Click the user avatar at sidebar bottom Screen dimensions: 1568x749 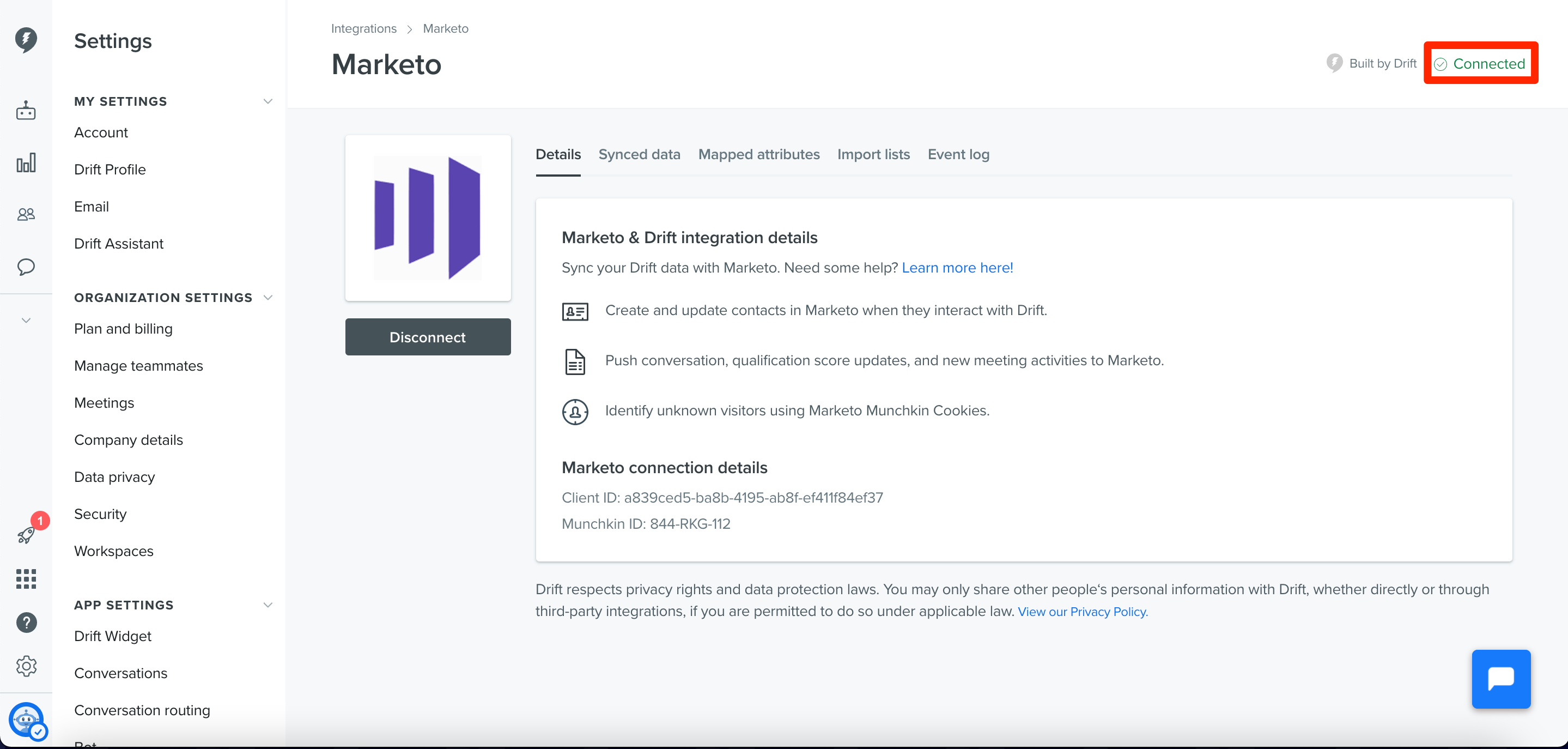coord(27,720)
